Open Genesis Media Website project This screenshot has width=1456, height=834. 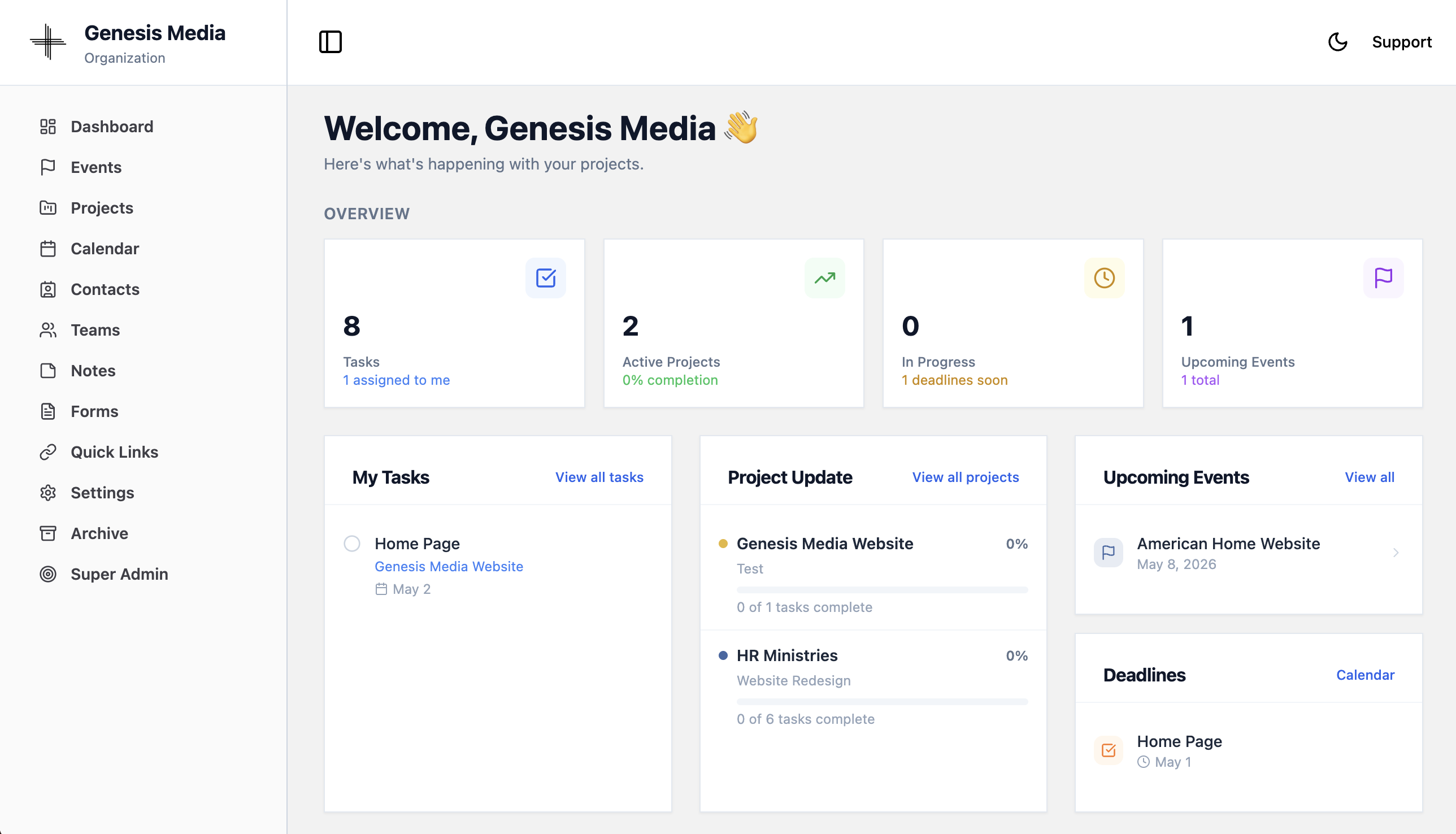[x=824, y=543]
